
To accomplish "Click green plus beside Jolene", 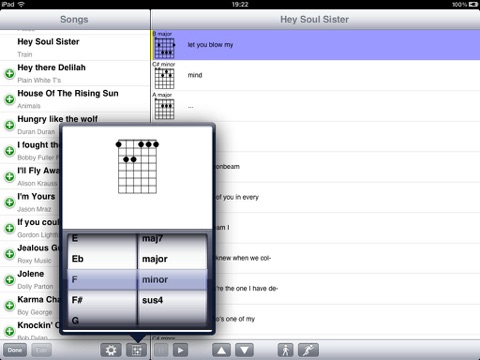I will pyautogui.click(x=10, y=280).
